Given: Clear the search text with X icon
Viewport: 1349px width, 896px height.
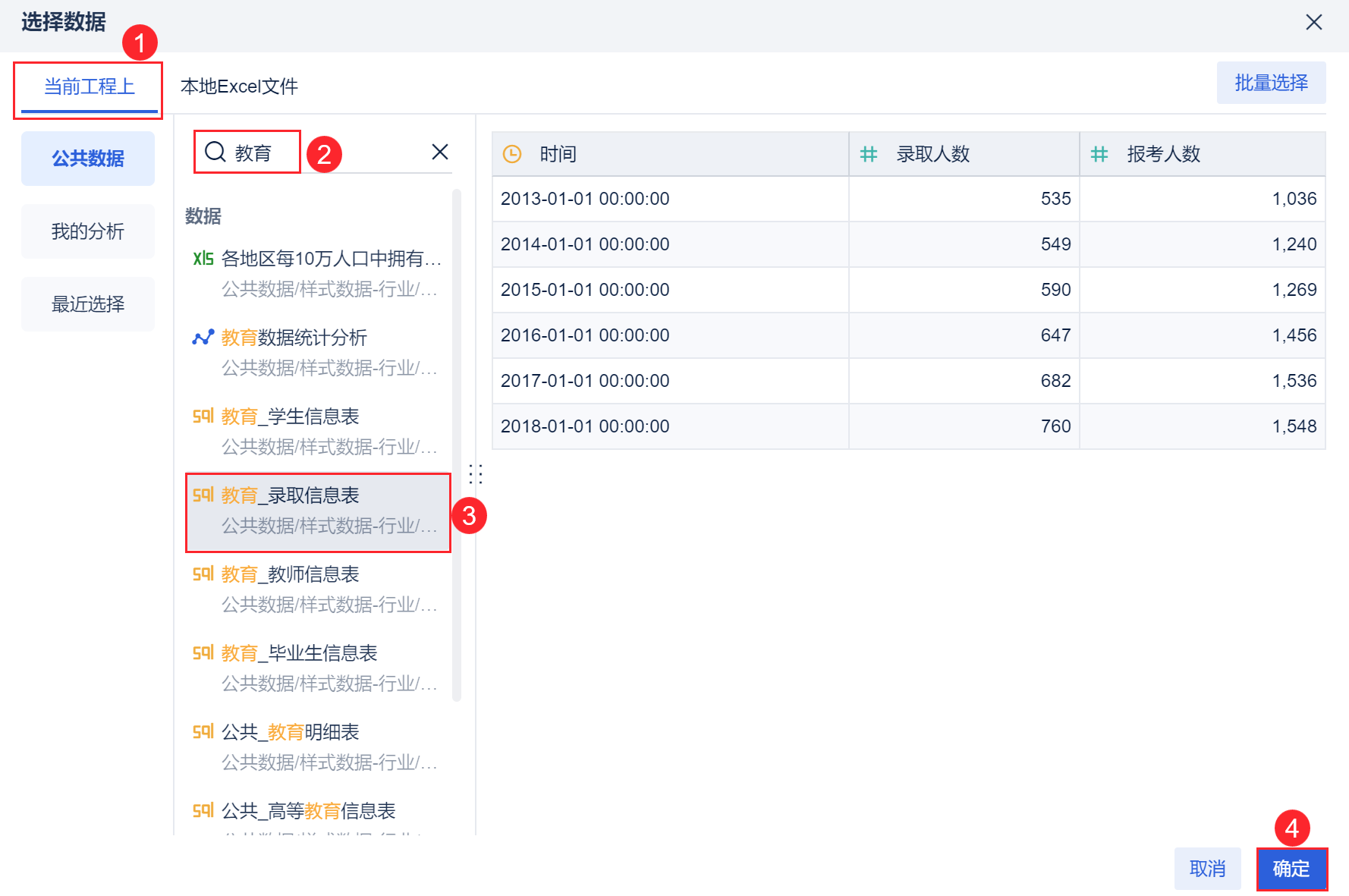Looking at the screenshot, I should point(440,152).
